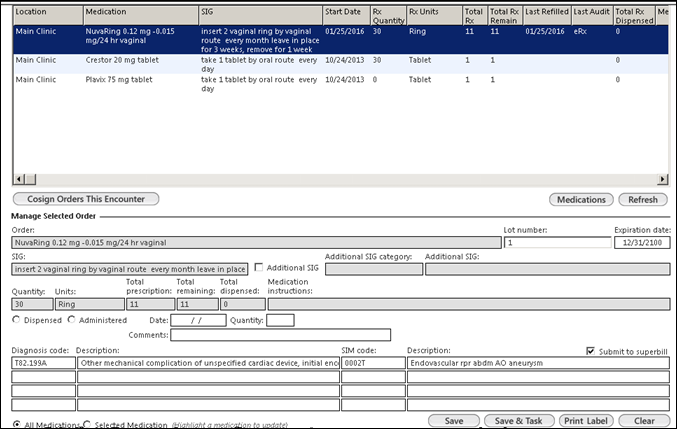Click the Units field showing Ring
Viewport: 677px width, 429px height.
(x=90, y=304)
